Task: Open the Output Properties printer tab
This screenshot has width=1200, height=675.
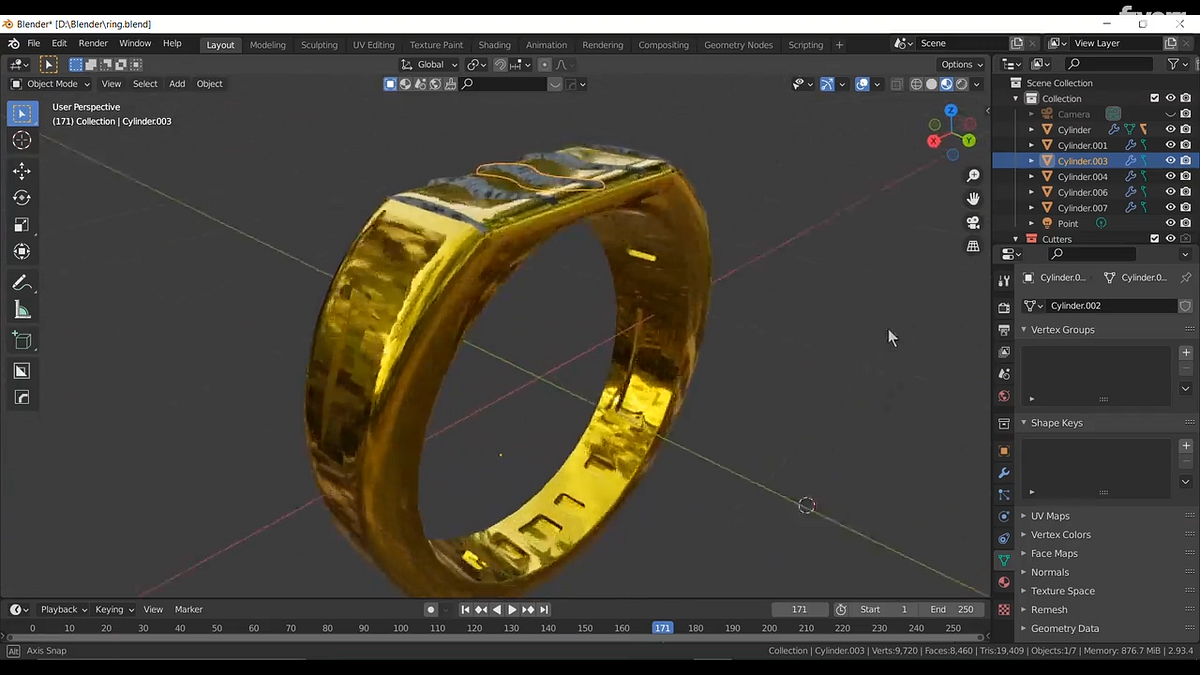Action: [x=1004, y=329]
